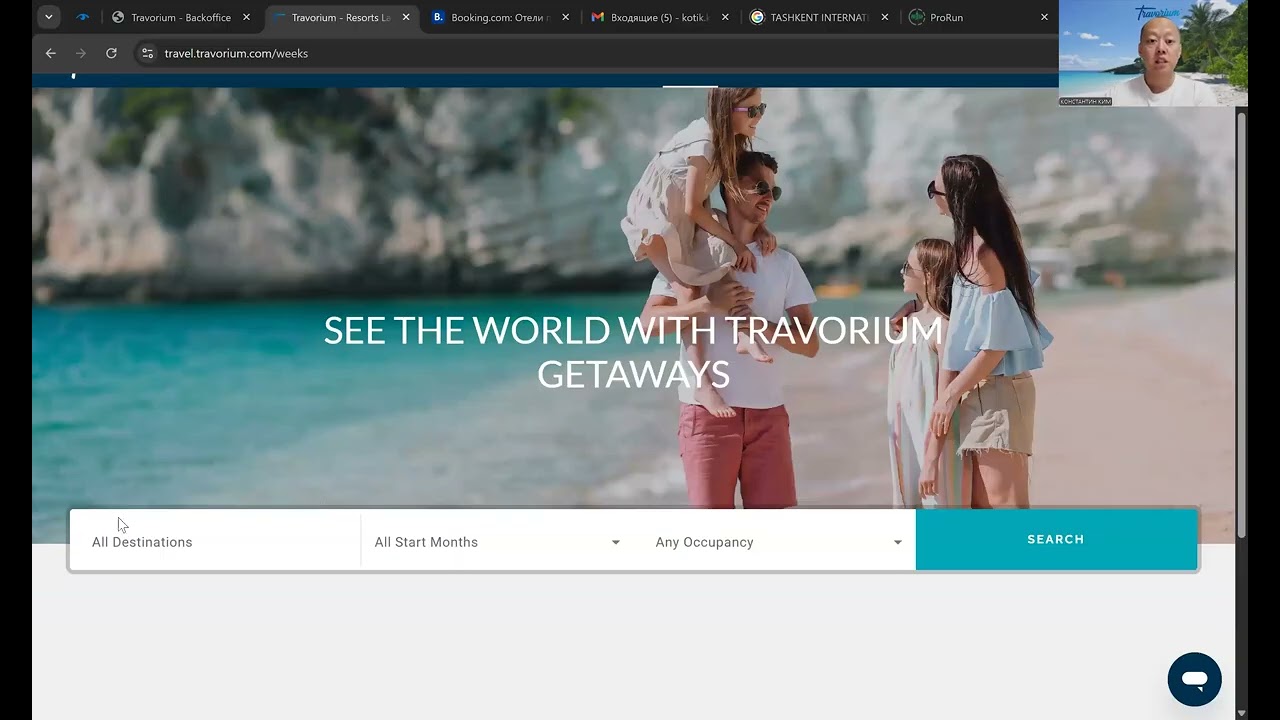Close the Travorium - Backoffice tab
The width and height of the screenshot is (1280, 720).
tap(246, 17)
